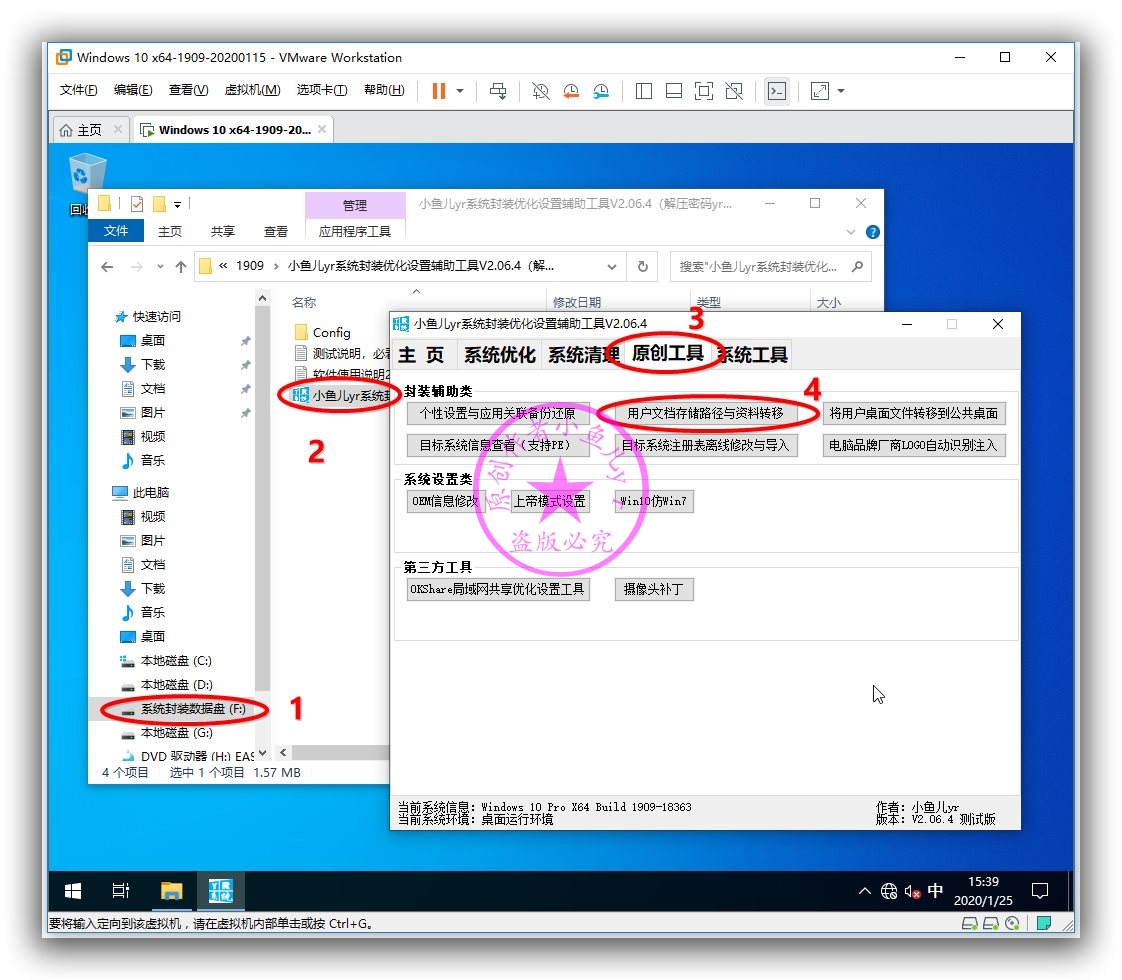Screen dimensions: 1122x980
Task: Click the OEM信息修改 button
Action: 446,501
